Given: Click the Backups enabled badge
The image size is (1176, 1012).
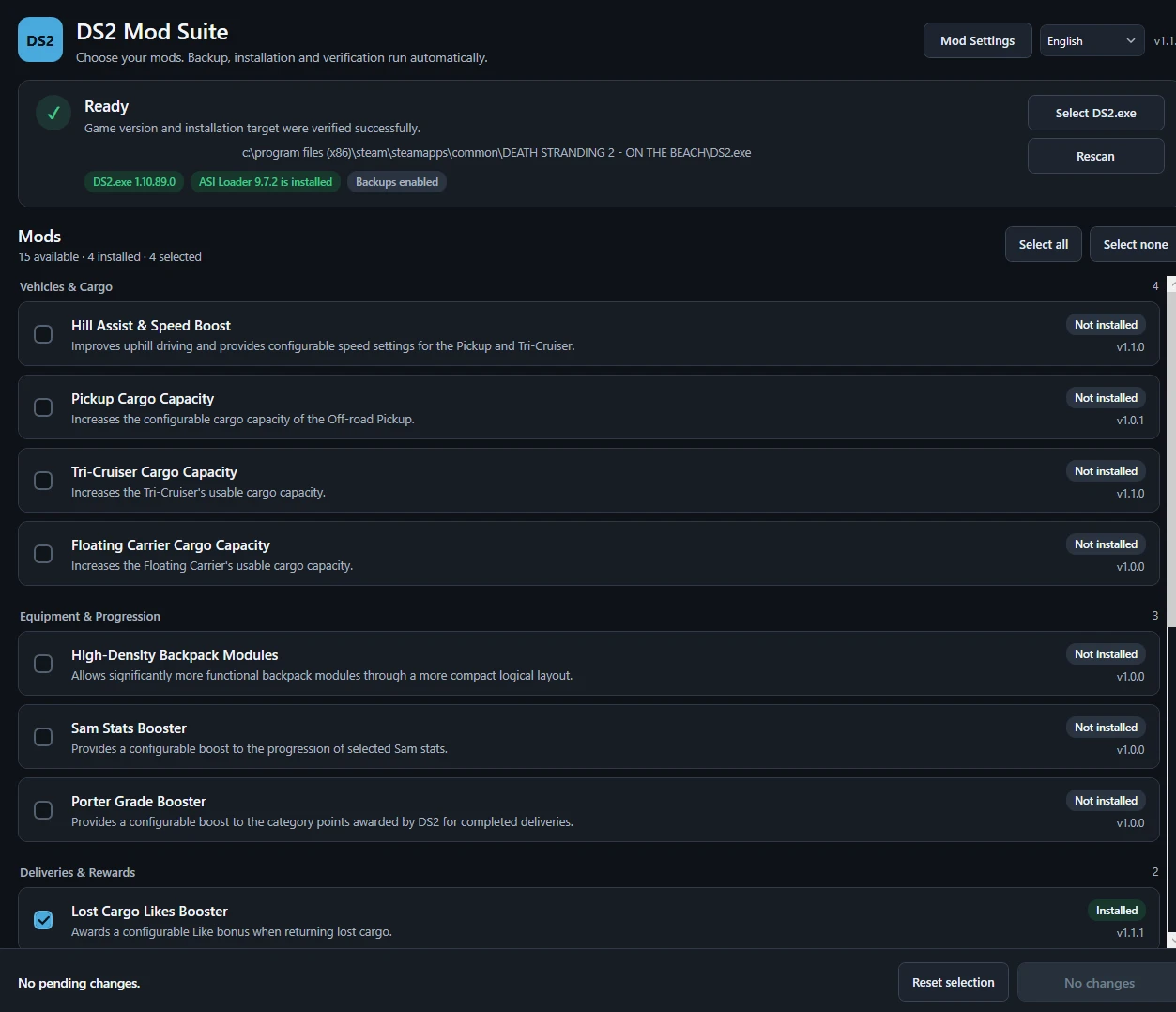Looking at the screenshot, I should coord(397,182).
